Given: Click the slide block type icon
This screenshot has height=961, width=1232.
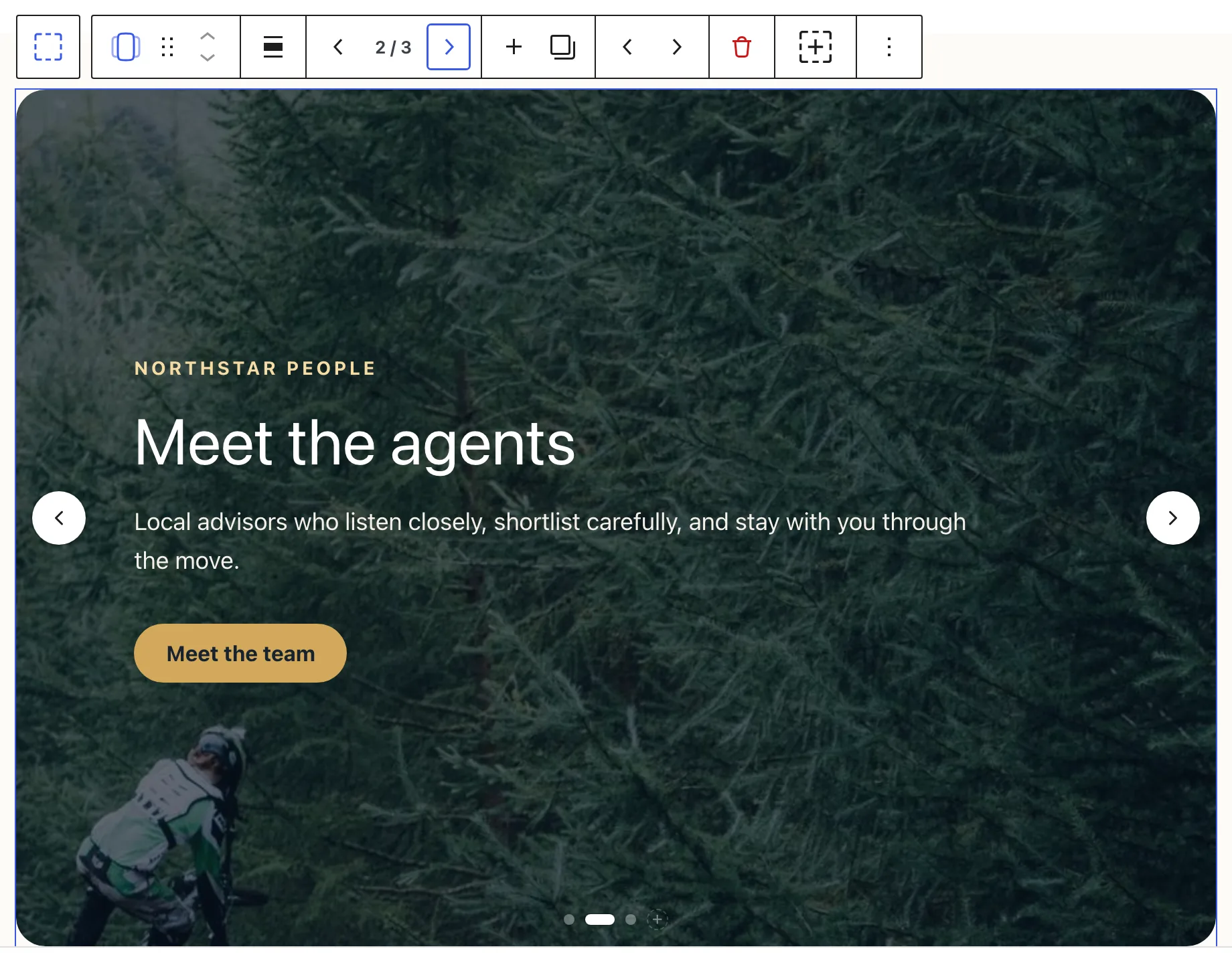Looking at the screenshot, I should pyautogui.click(x=125, y=47).
